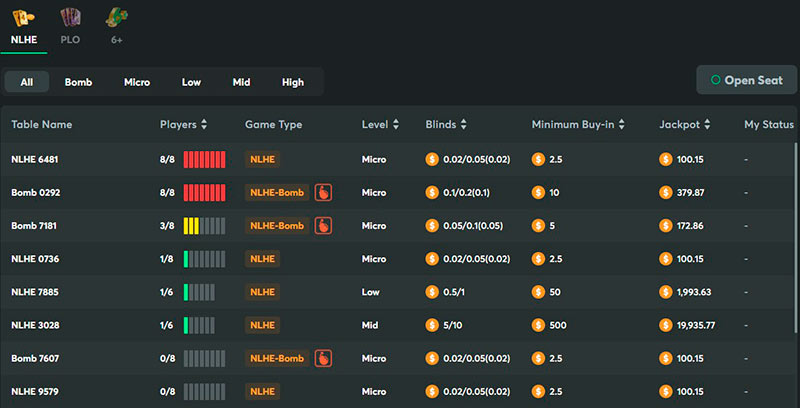Click the jackpot coin for NLHE 3028
Image resolution: width=800 pixels, height=408 pixels.
(666, 325)
